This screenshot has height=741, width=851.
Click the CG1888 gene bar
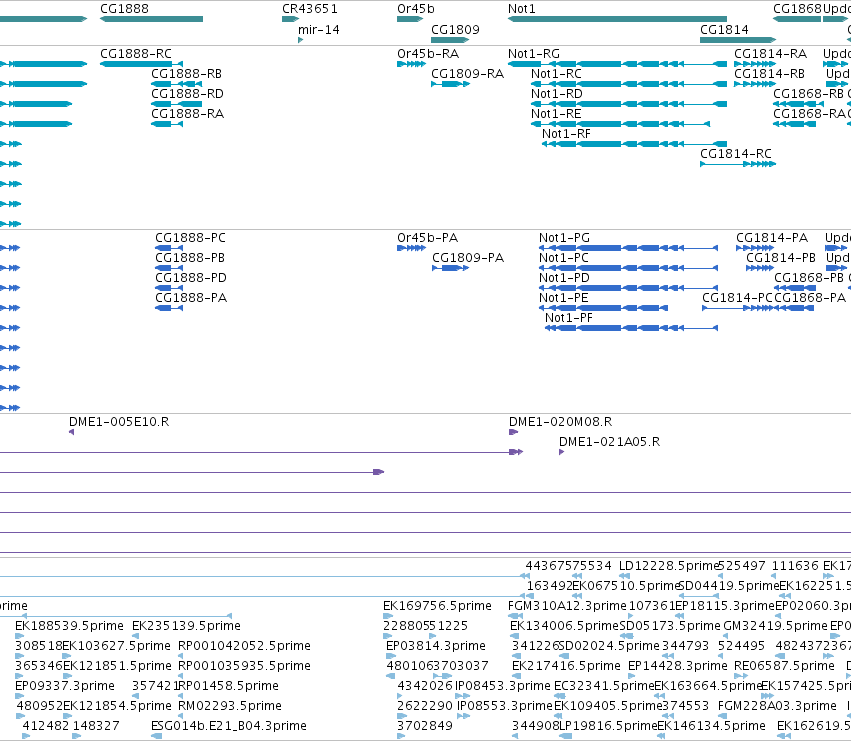(x=151, y=19)
